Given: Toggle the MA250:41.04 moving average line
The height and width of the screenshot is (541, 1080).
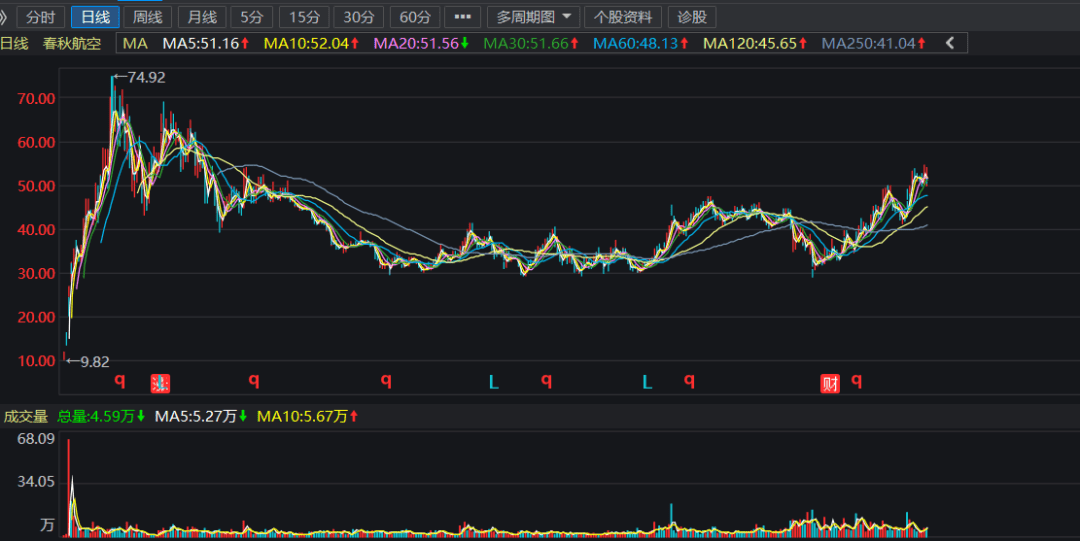Looking at the screenshot, I should coord(873,43).
